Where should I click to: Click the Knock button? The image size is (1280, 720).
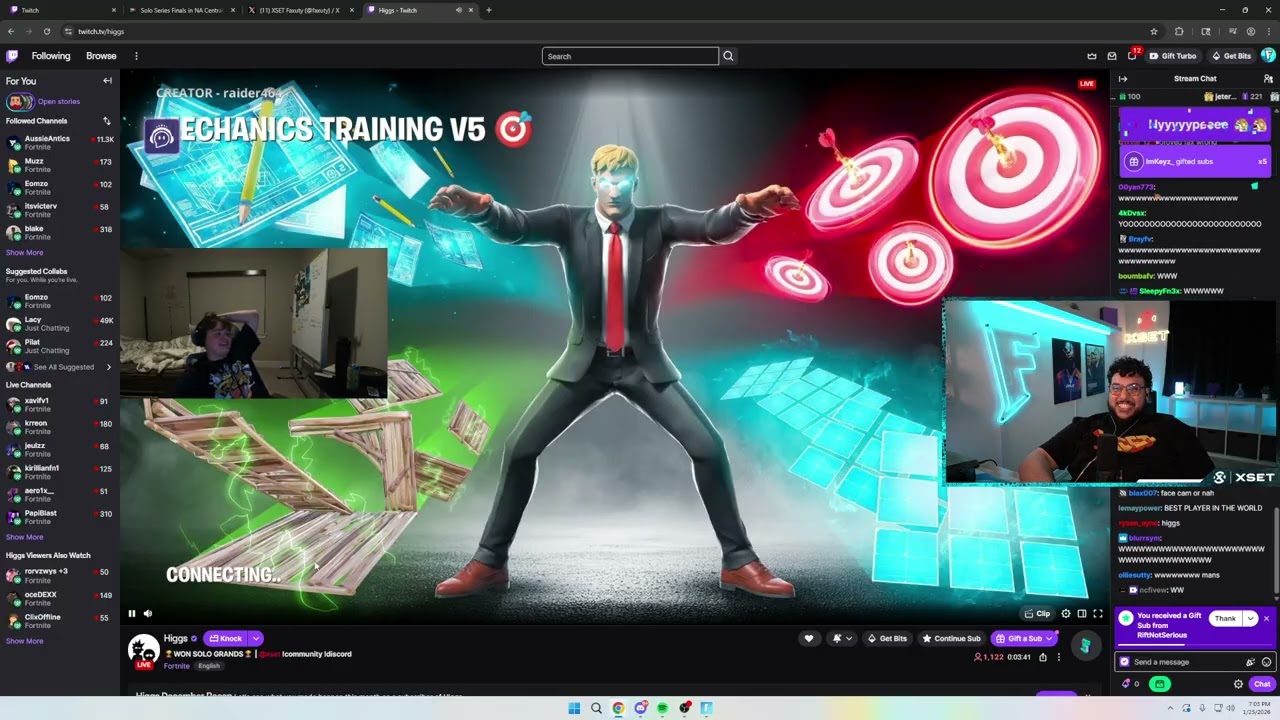[x=225, y=638]
